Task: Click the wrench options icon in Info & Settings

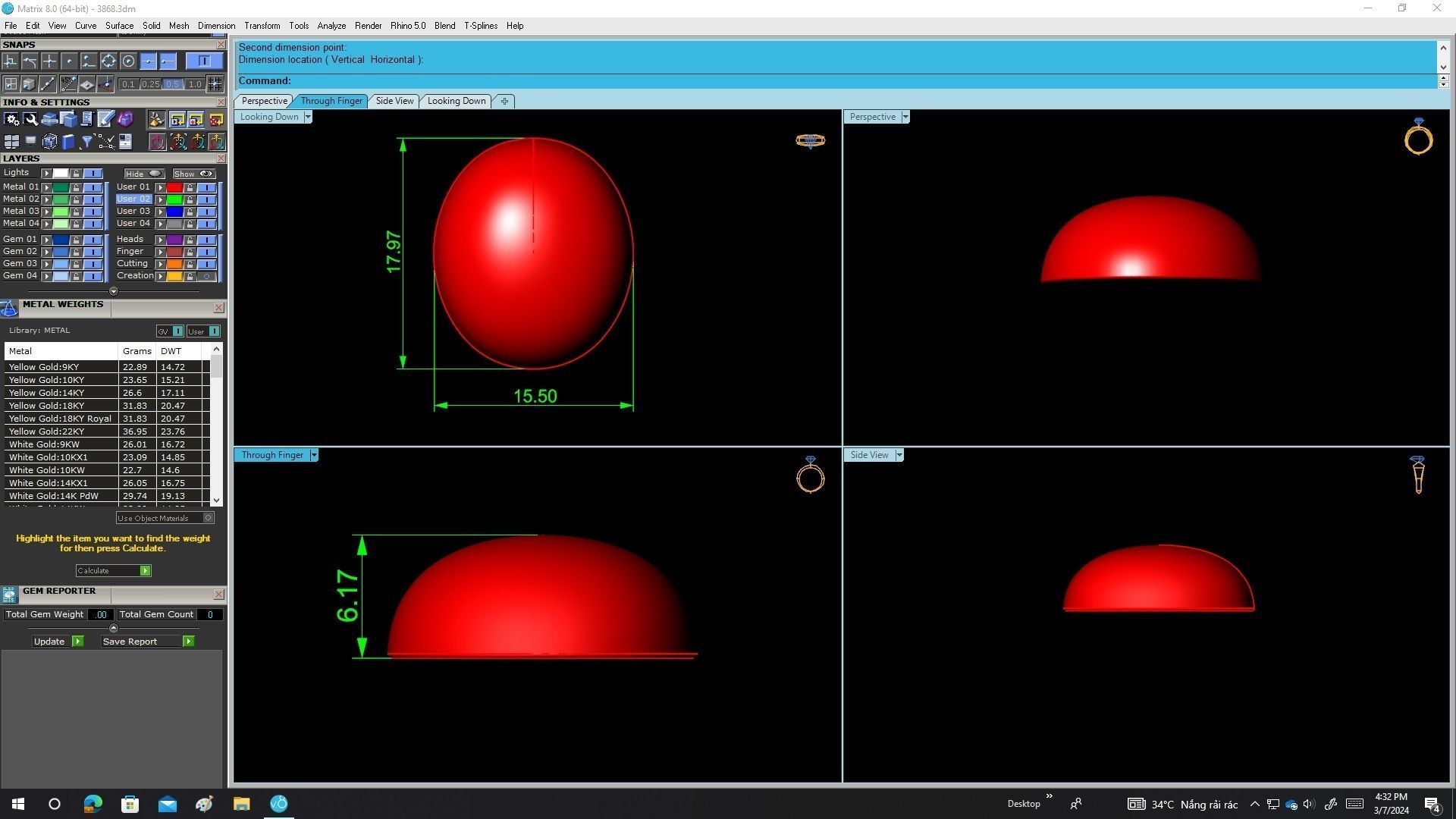Action: 30,119
